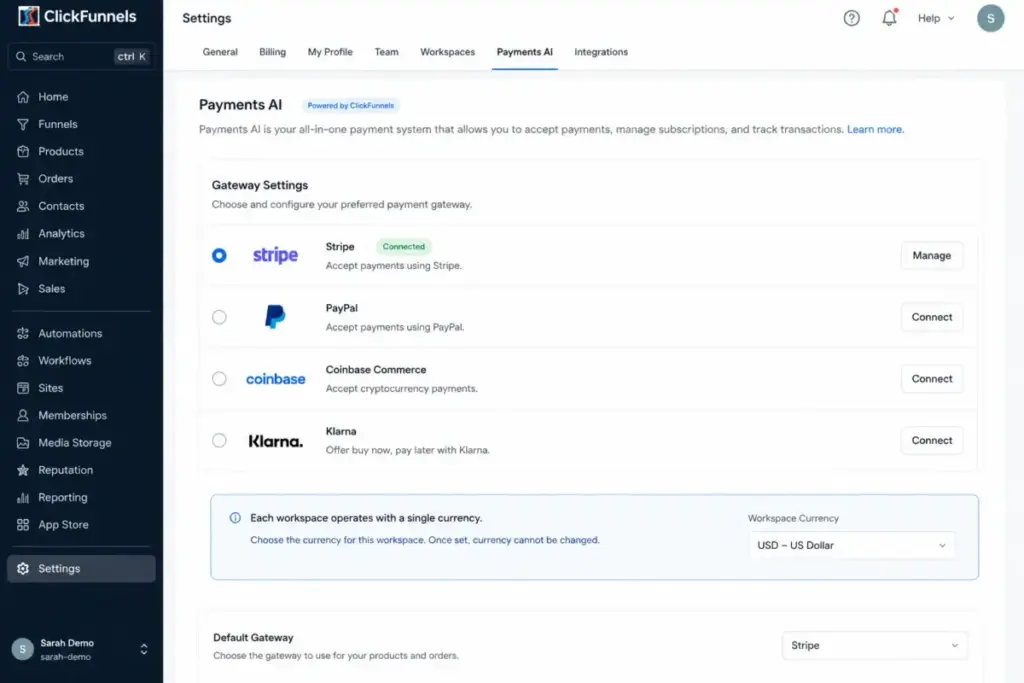The image size is (1024, 683).
Task: Click the Automations icon
Action: pyautogui.click(x=23, y=334)
